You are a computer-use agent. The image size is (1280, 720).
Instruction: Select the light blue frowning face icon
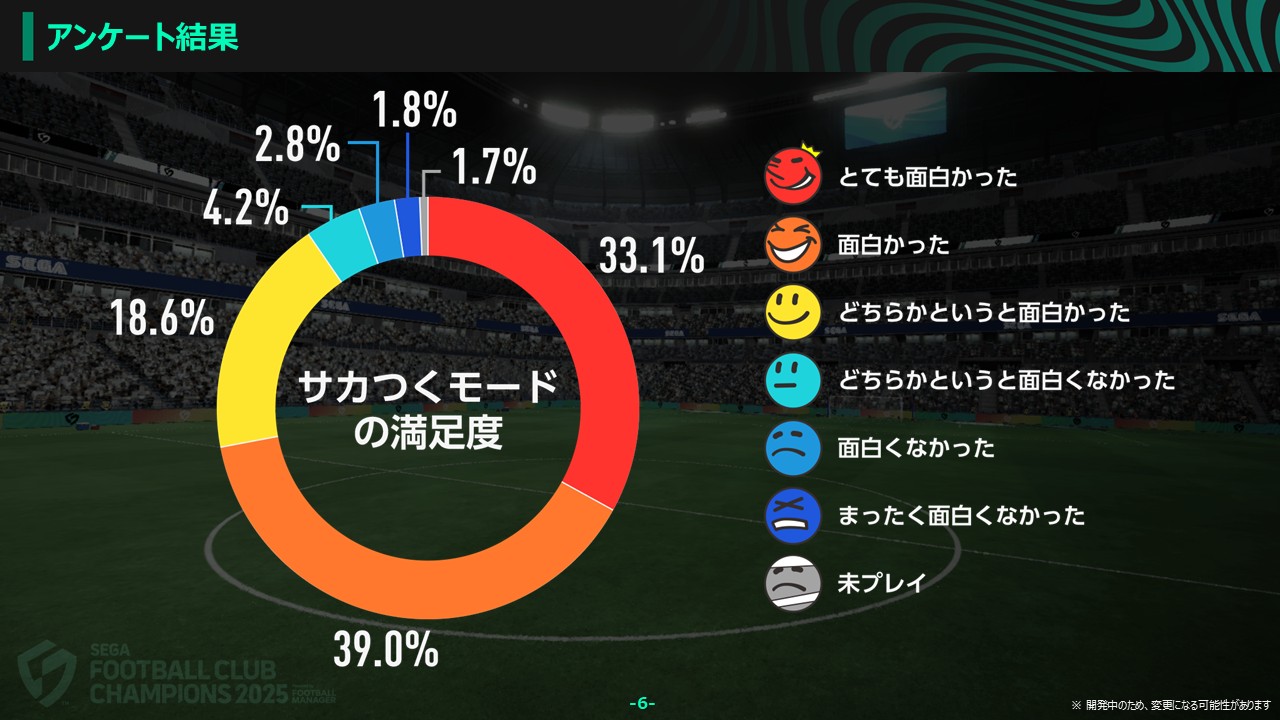pos(792,448)
